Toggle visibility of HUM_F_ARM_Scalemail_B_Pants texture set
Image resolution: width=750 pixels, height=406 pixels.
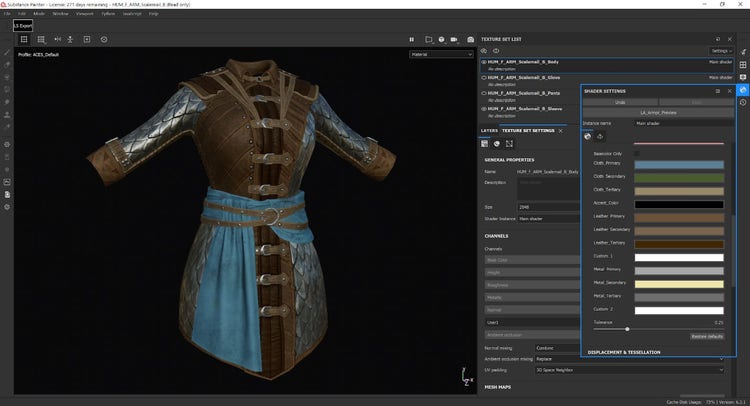[x=485, y=93]
